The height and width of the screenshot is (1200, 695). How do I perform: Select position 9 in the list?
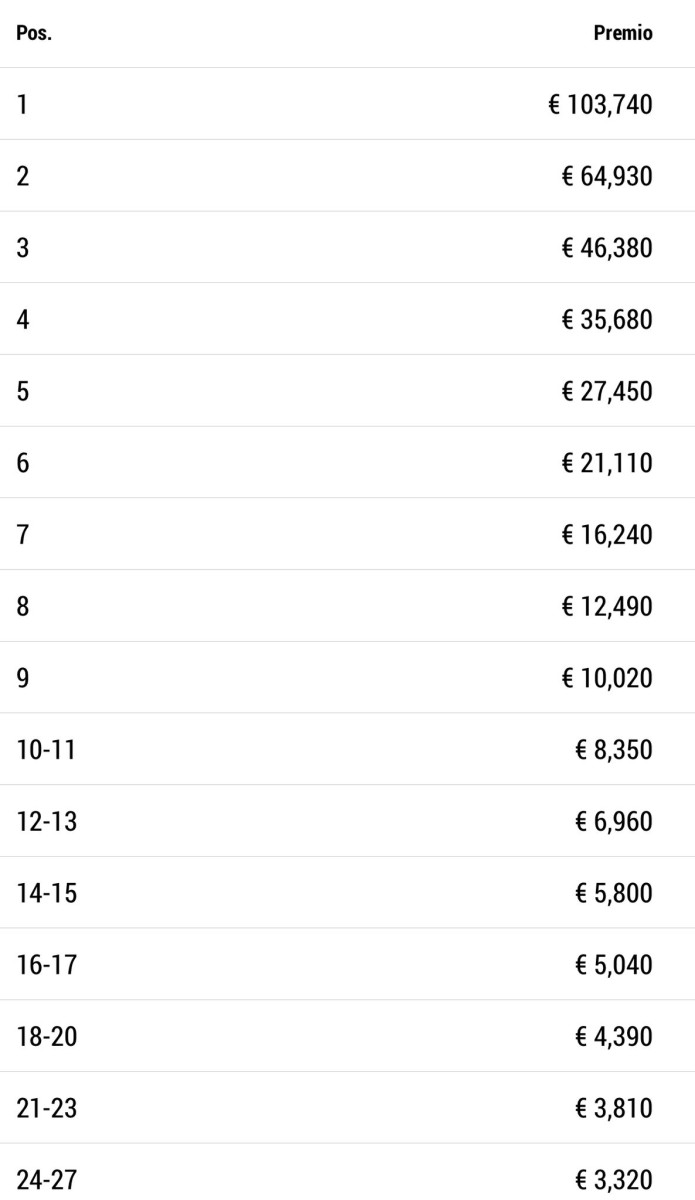click(23, 678)
